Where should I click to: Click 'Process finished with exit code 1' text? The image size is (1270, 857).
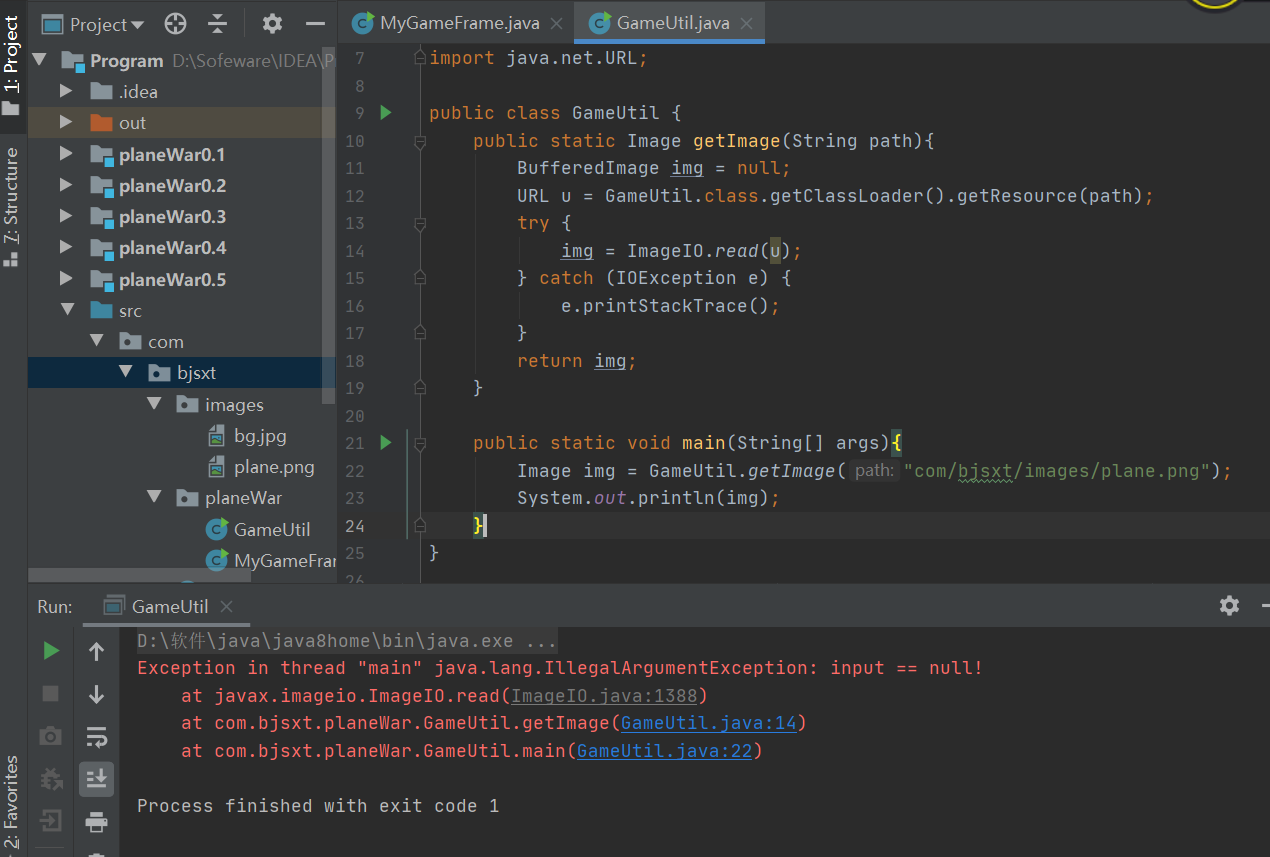(x=318, y=806)
